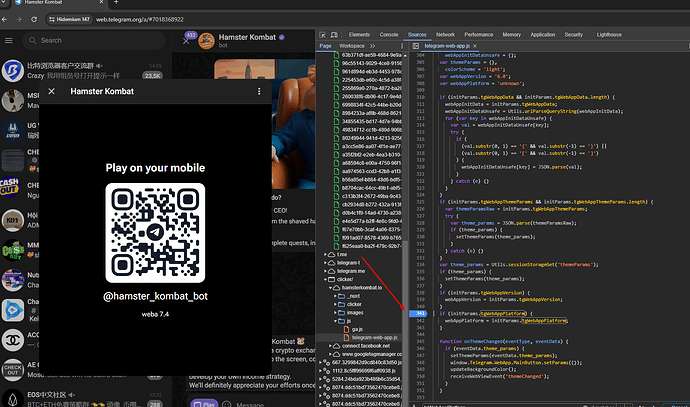Go back with the browser back arrow
The image size is (690, 407).
4,19
